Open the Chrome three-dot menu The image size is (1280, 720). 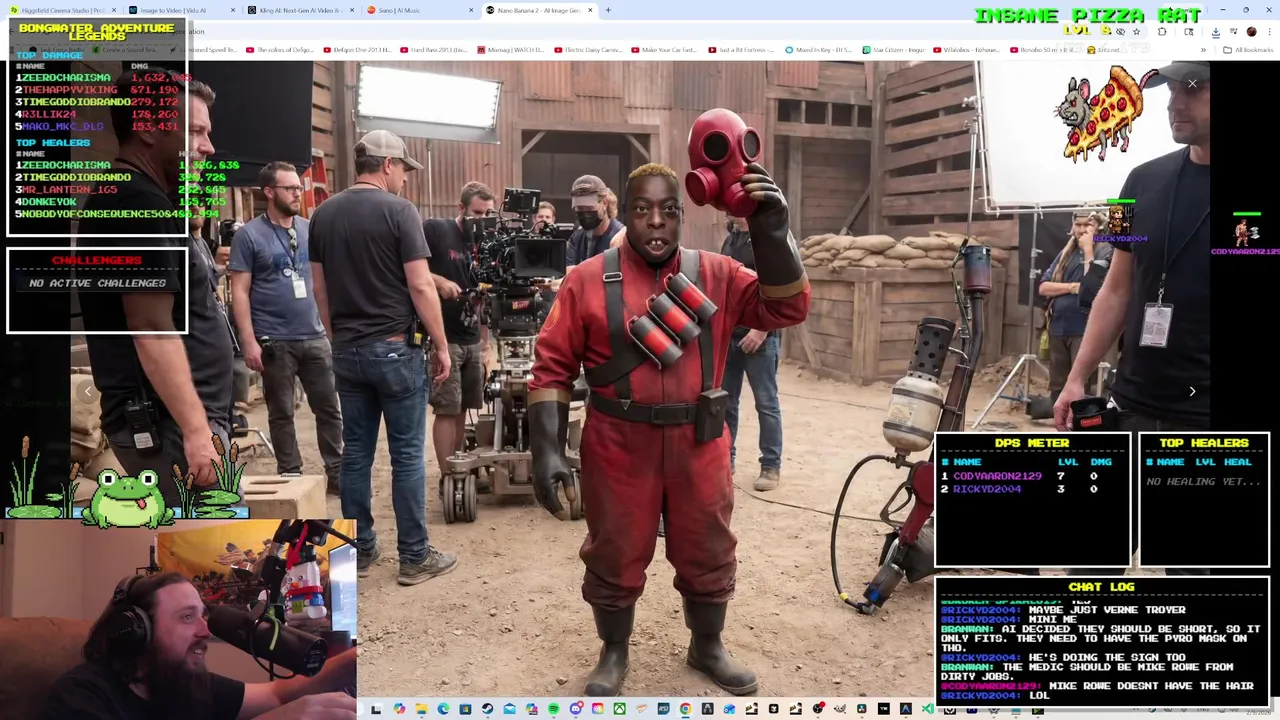1270,32
